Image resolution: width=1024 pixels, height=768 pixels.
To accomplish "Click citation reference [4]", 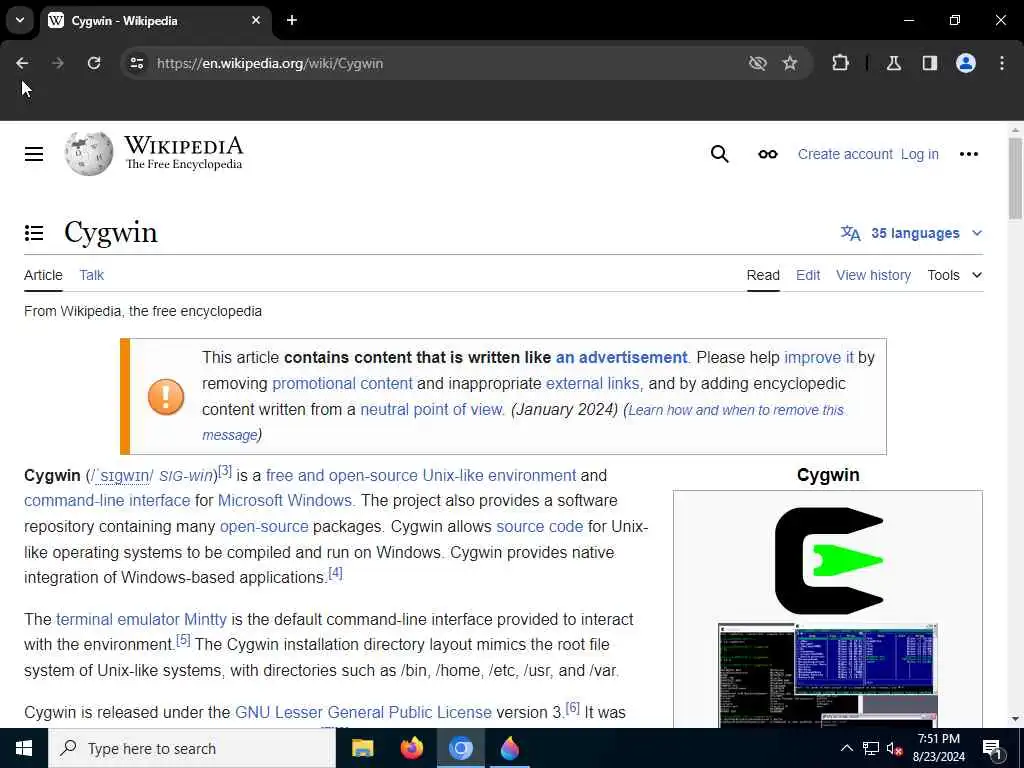I will pyautogui.click(x=335, y=573).
